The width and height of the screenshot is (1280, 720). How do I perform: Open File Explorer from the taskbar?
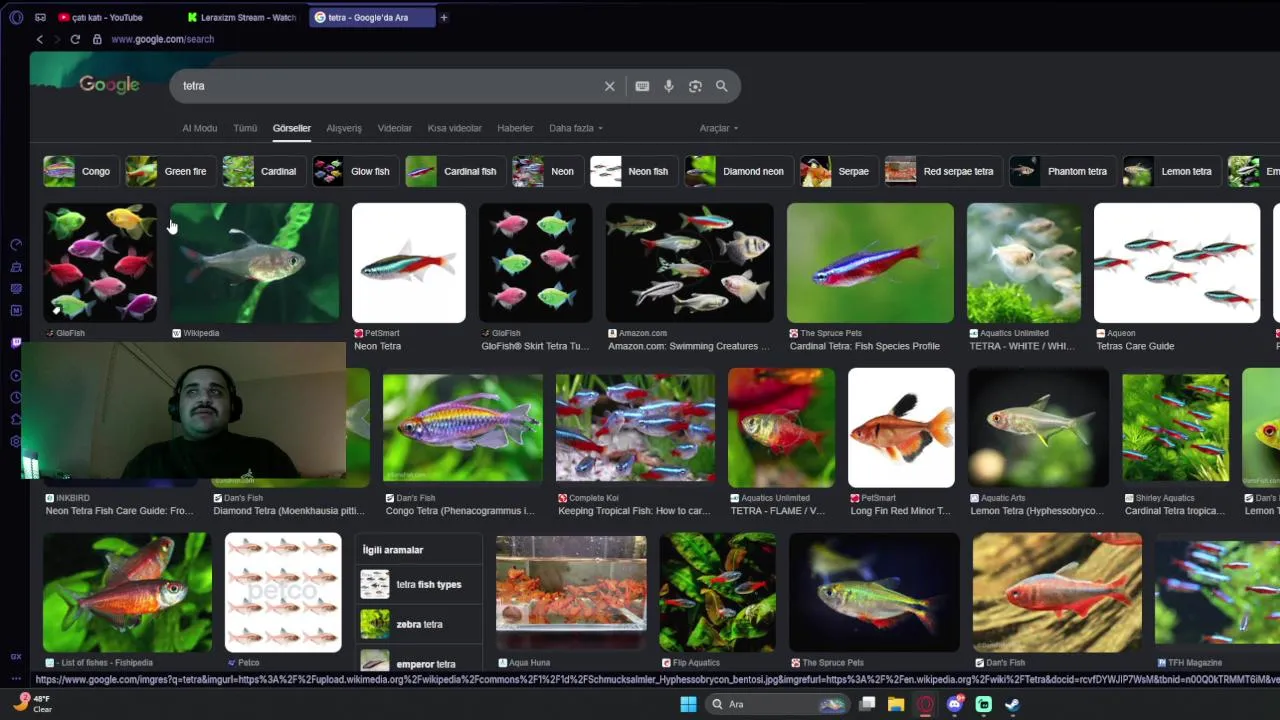pyautogui.click(x=896, y=704)
